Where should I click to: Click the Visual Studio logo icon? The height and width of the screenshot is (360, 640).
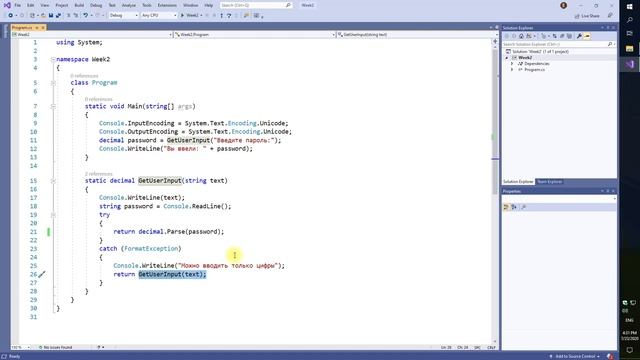[x=7, y=5]
